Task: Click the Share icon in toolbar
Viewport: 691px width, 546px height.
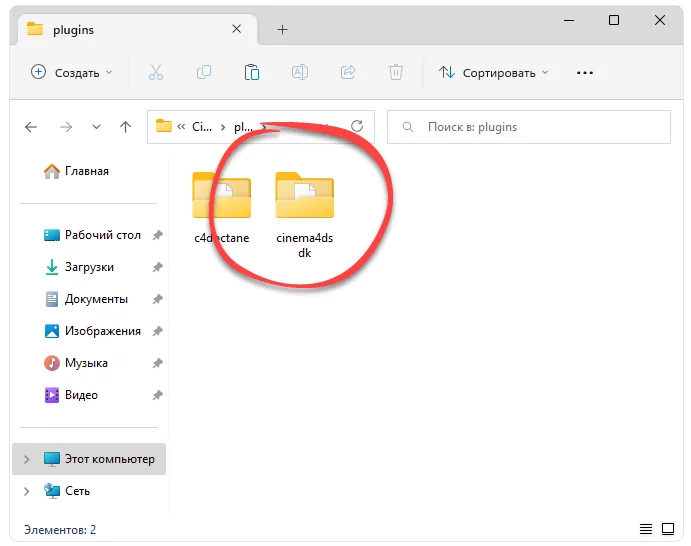Action: click(348, 72)
